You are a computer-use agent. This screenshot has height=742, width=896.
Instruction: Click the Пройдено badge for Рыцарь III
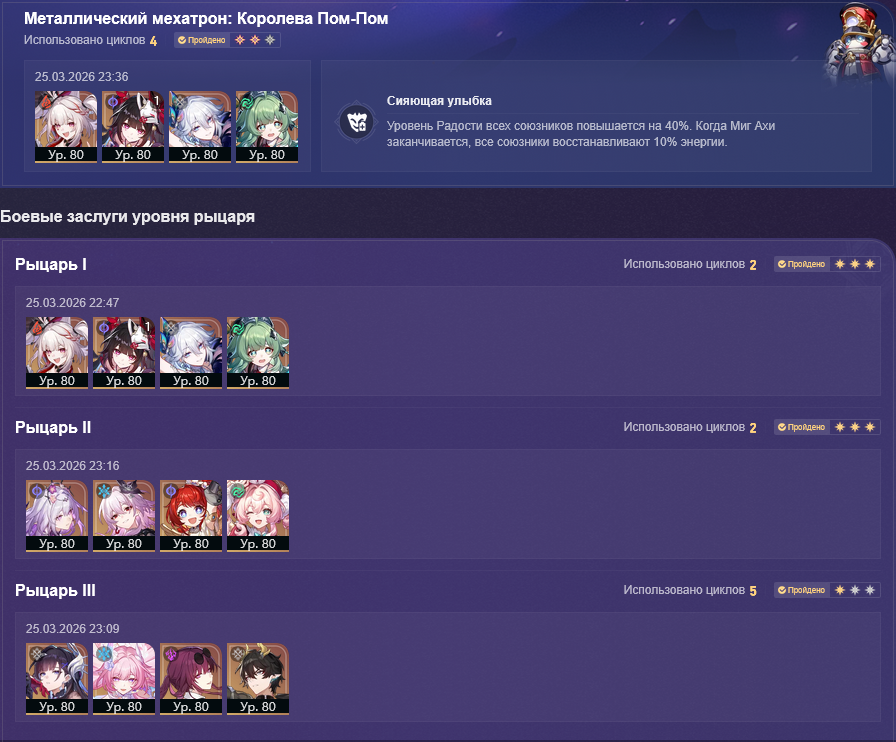801,590
